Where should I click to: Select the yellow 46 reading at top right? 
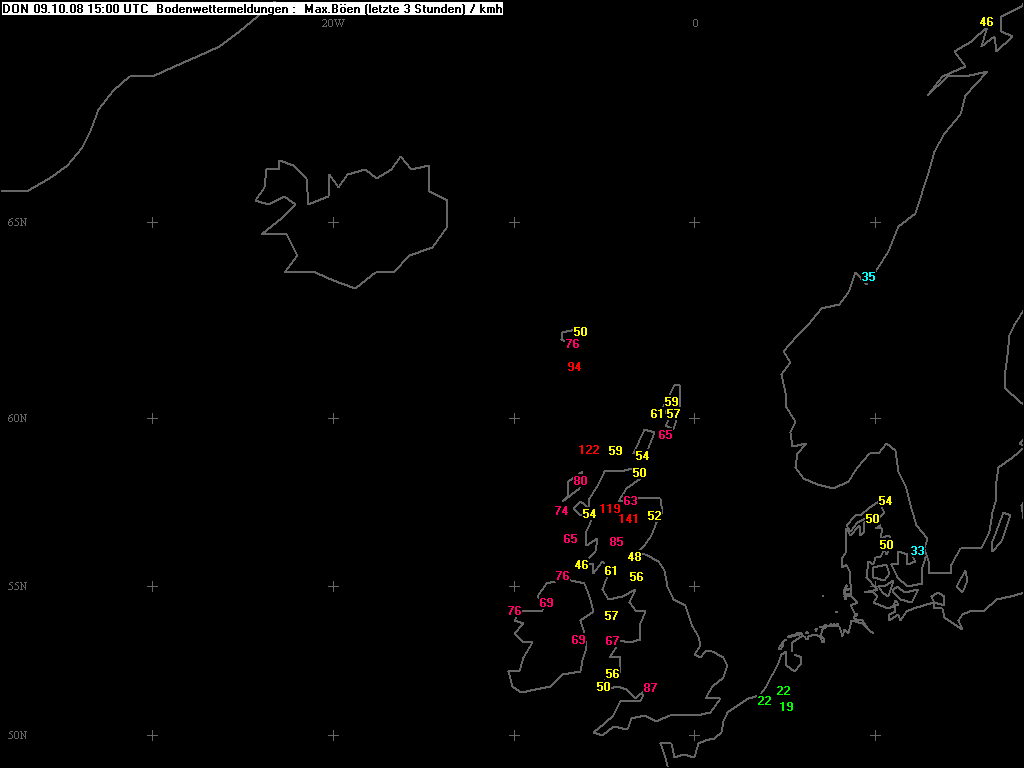(986, 22)
